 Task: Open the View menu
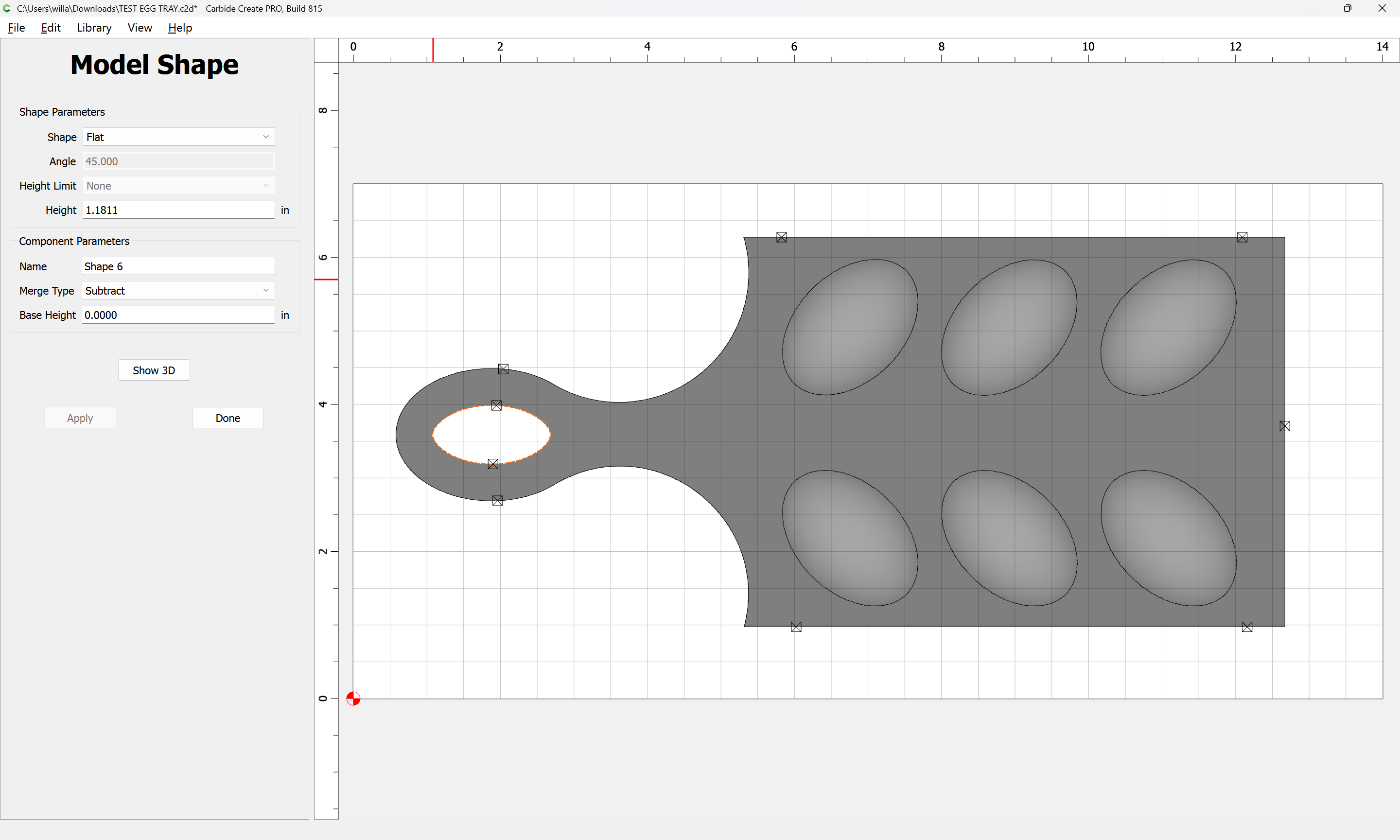[140, 28]
